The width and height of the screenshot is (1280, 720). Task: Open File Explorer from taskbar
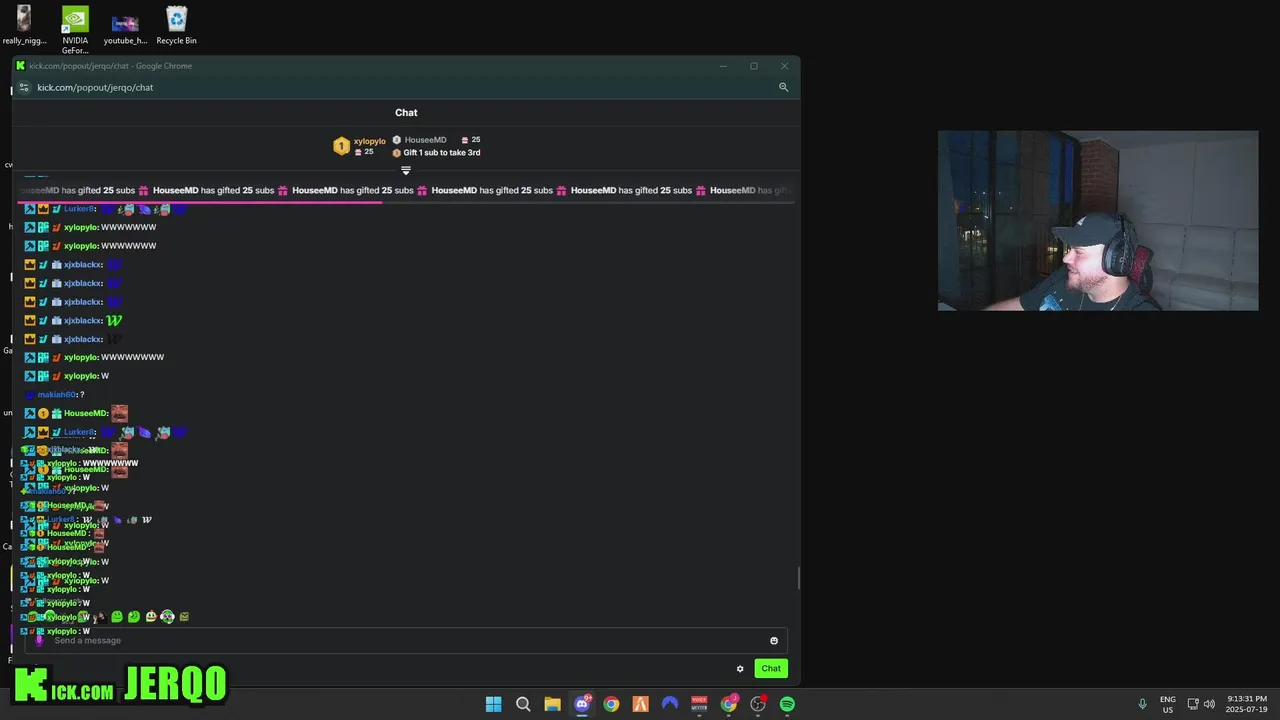click(x=552, y=704)
